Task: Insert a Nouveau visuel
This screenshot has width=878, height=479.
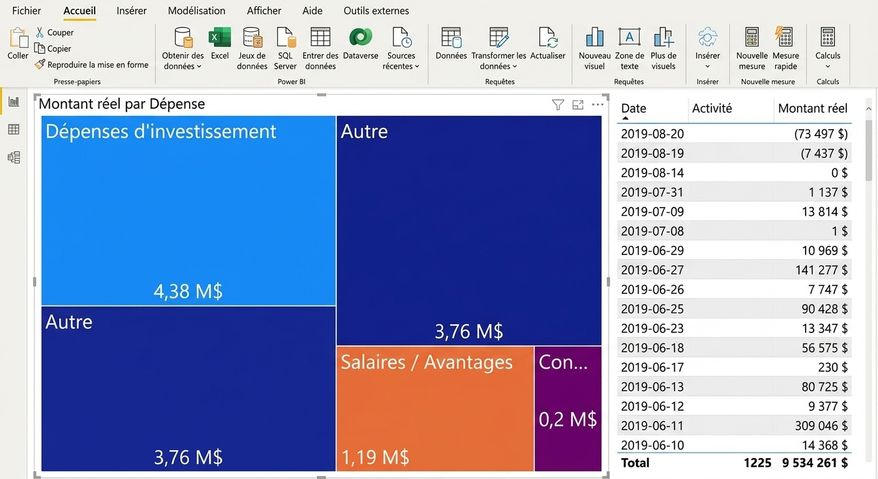Action: click(595, 49)
